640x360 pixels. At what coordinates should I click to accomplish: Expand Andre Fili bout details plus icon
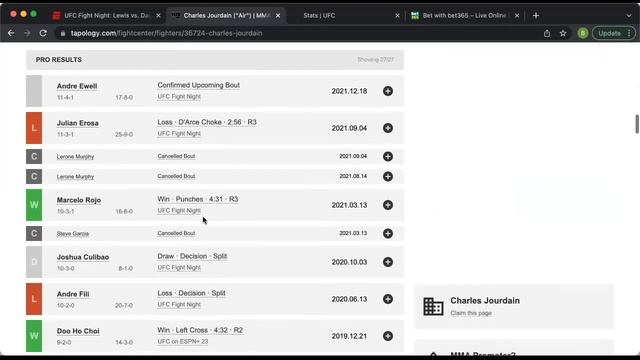coord(388,299)
